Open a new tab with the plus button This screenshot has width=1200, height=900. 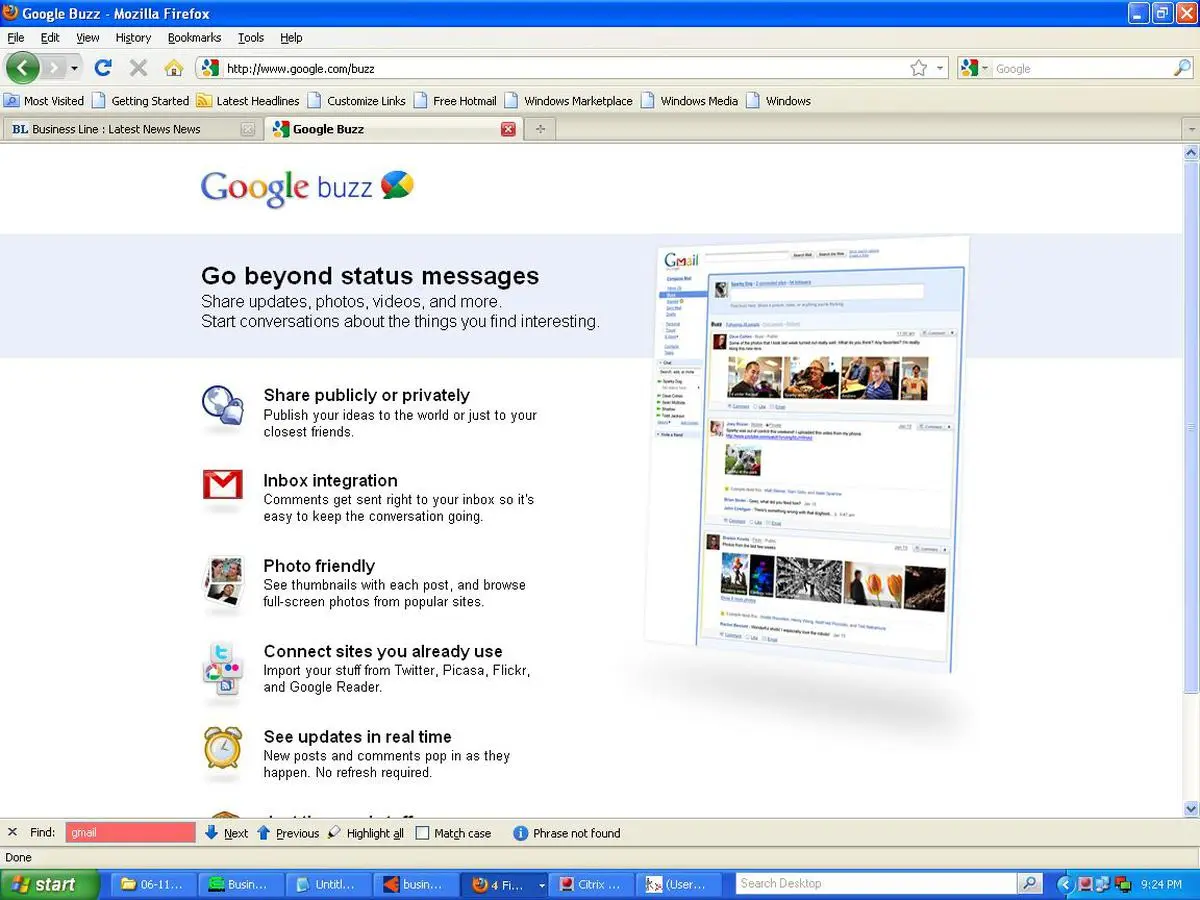pos(540,129)
